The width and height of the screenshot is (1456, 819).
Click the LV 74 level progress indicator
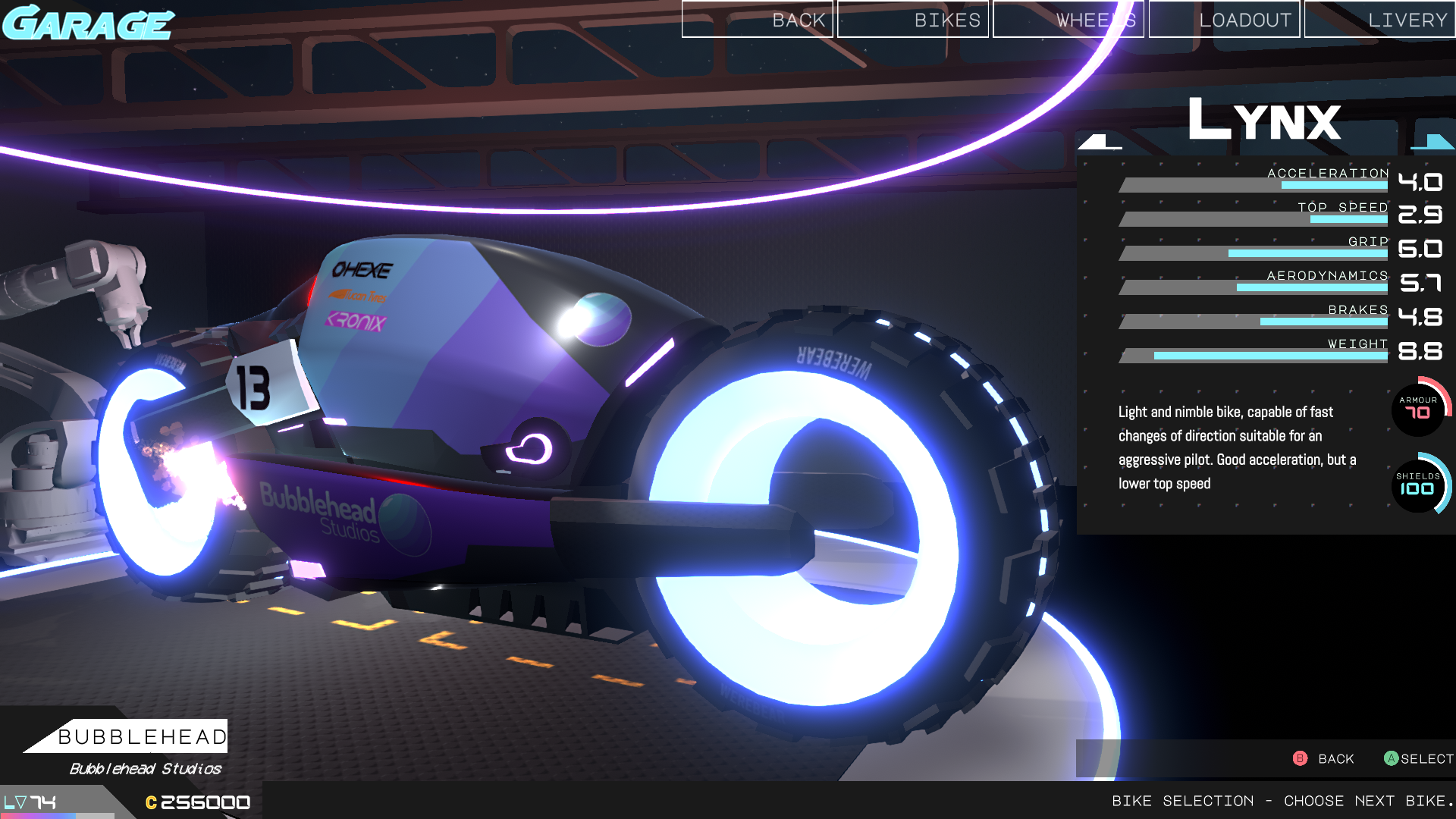pos(30,802)
